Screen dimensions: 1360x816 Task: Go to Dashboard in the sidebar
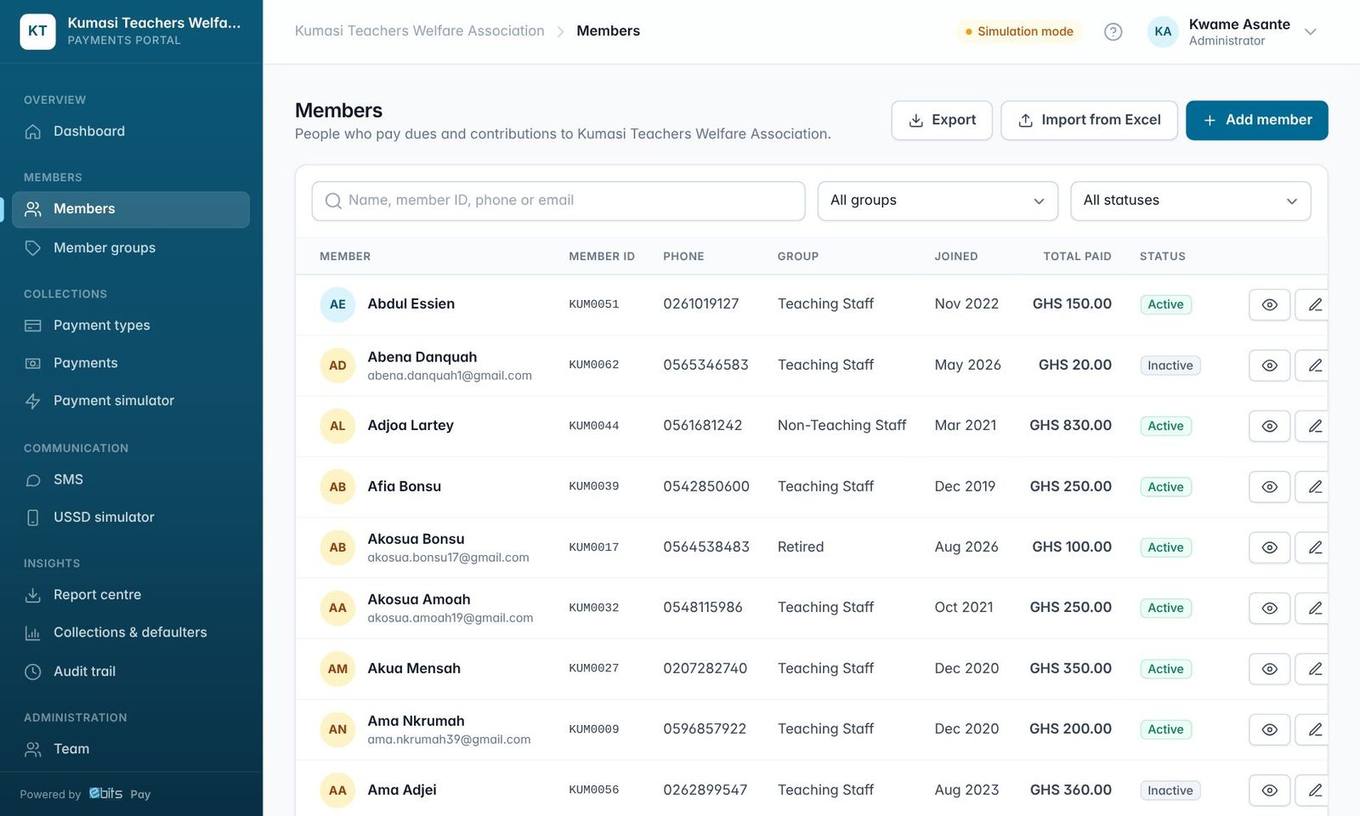pos(131,131)
